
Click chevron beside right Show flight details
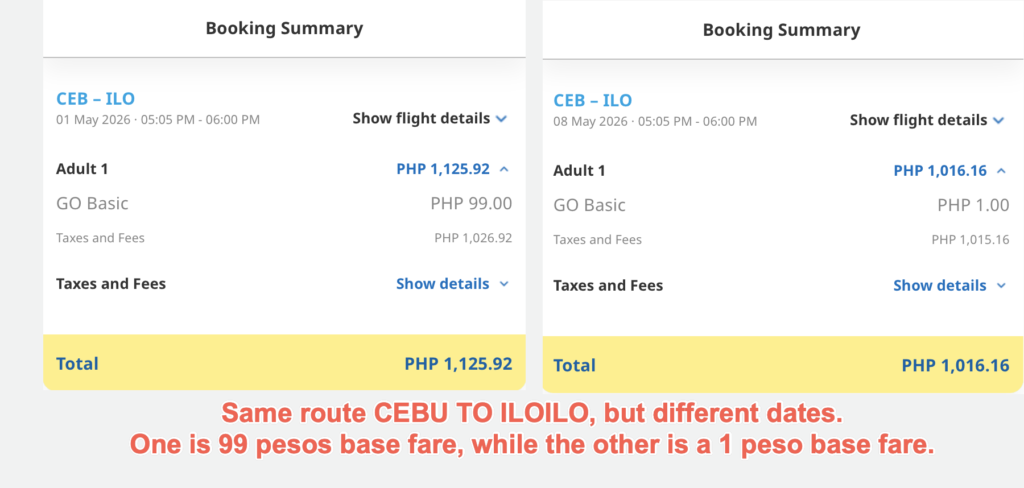click(x=998, y=120)
